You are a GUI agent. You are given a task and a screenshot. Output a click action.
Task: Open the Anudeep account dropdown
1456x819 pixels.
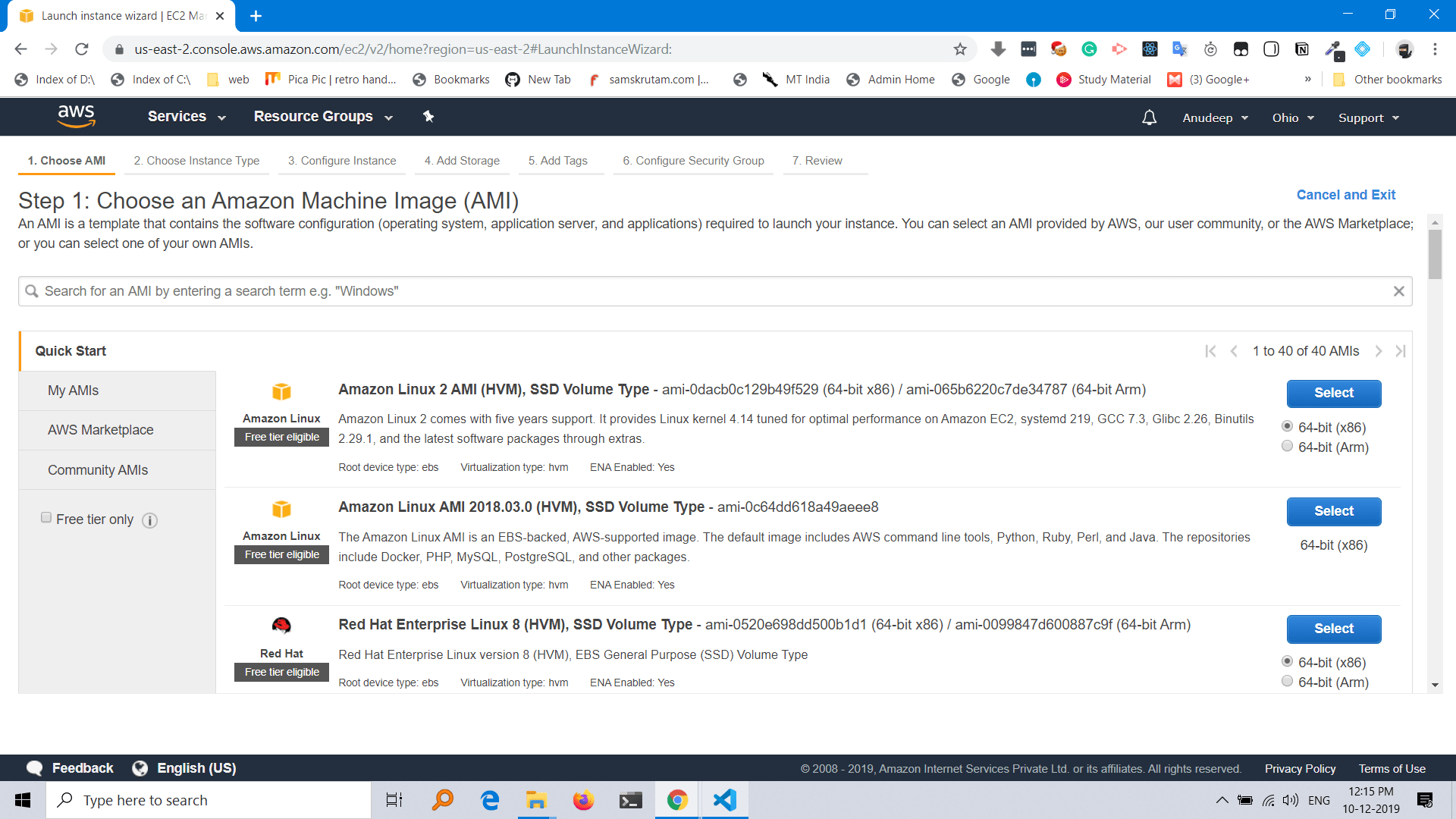click(1215, 118)
